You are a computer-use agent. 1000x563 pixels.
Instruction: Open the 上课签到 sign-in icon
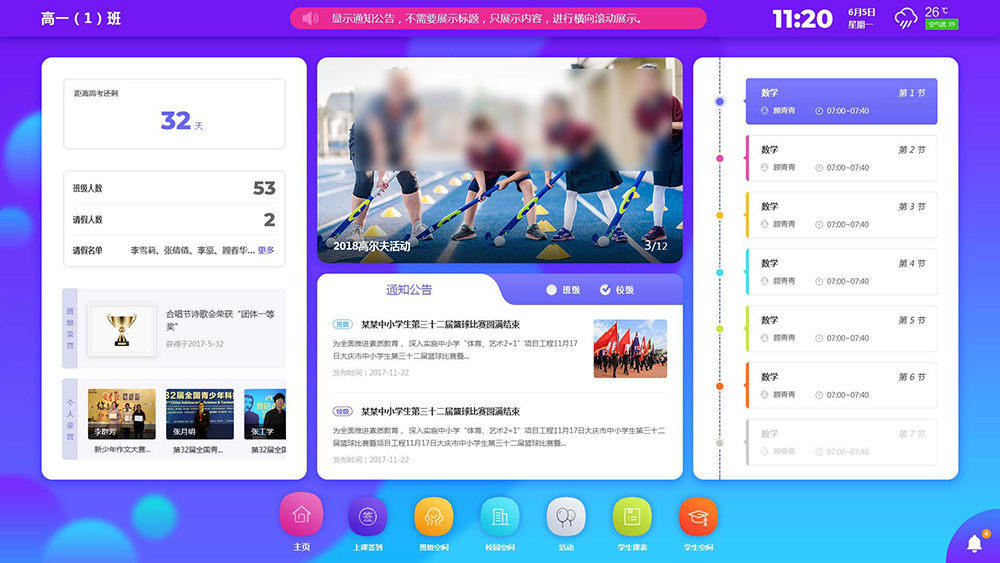click(x=367, y=516)
